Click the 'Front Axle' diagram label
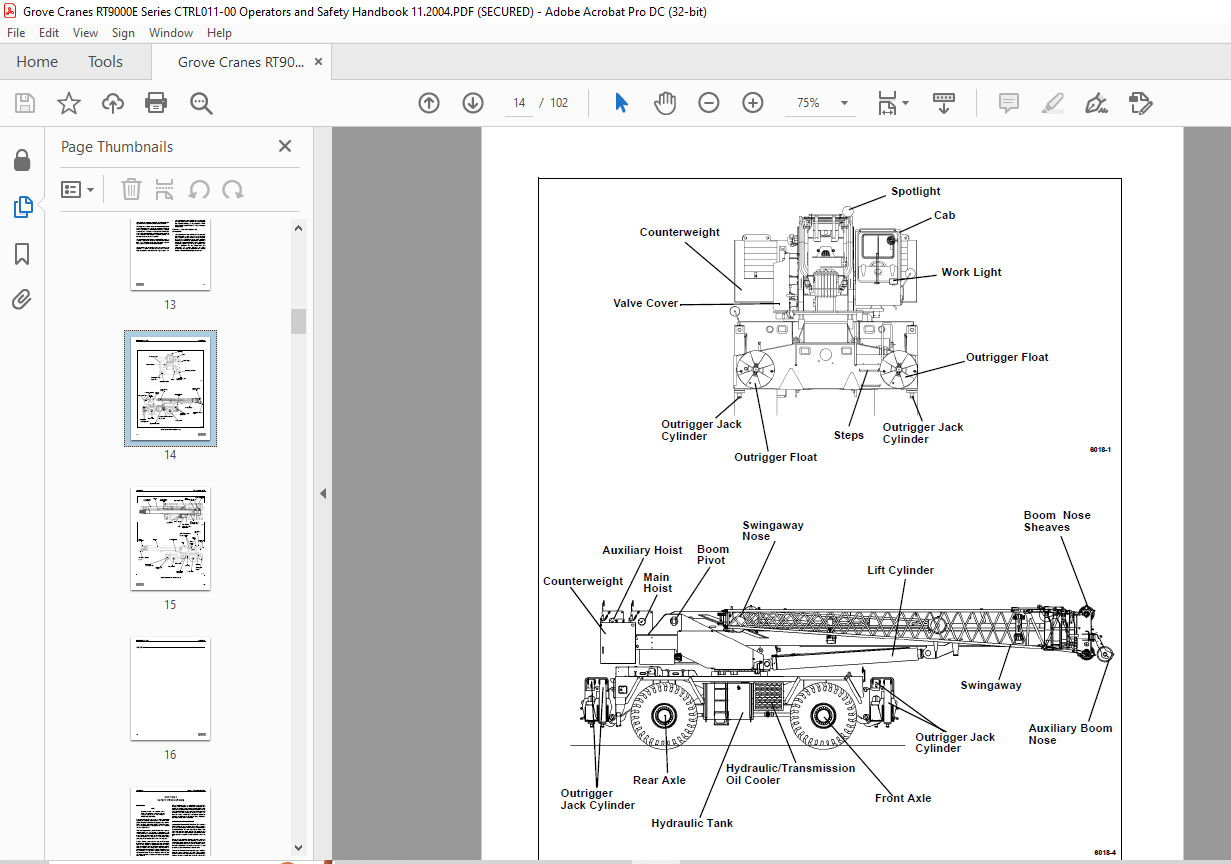Image resolution: width=1231 pixels, height=864 pixels. 903,798
